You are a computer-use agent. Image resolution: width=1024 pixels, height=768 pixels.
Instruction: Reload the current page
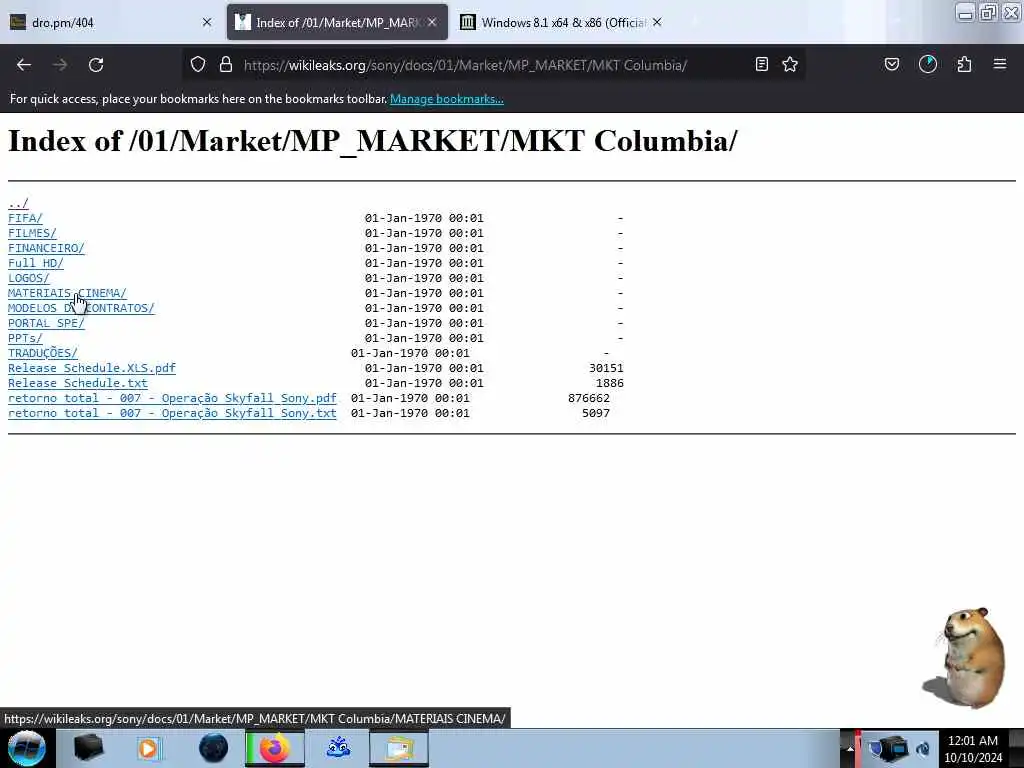(x=96, y=65)
